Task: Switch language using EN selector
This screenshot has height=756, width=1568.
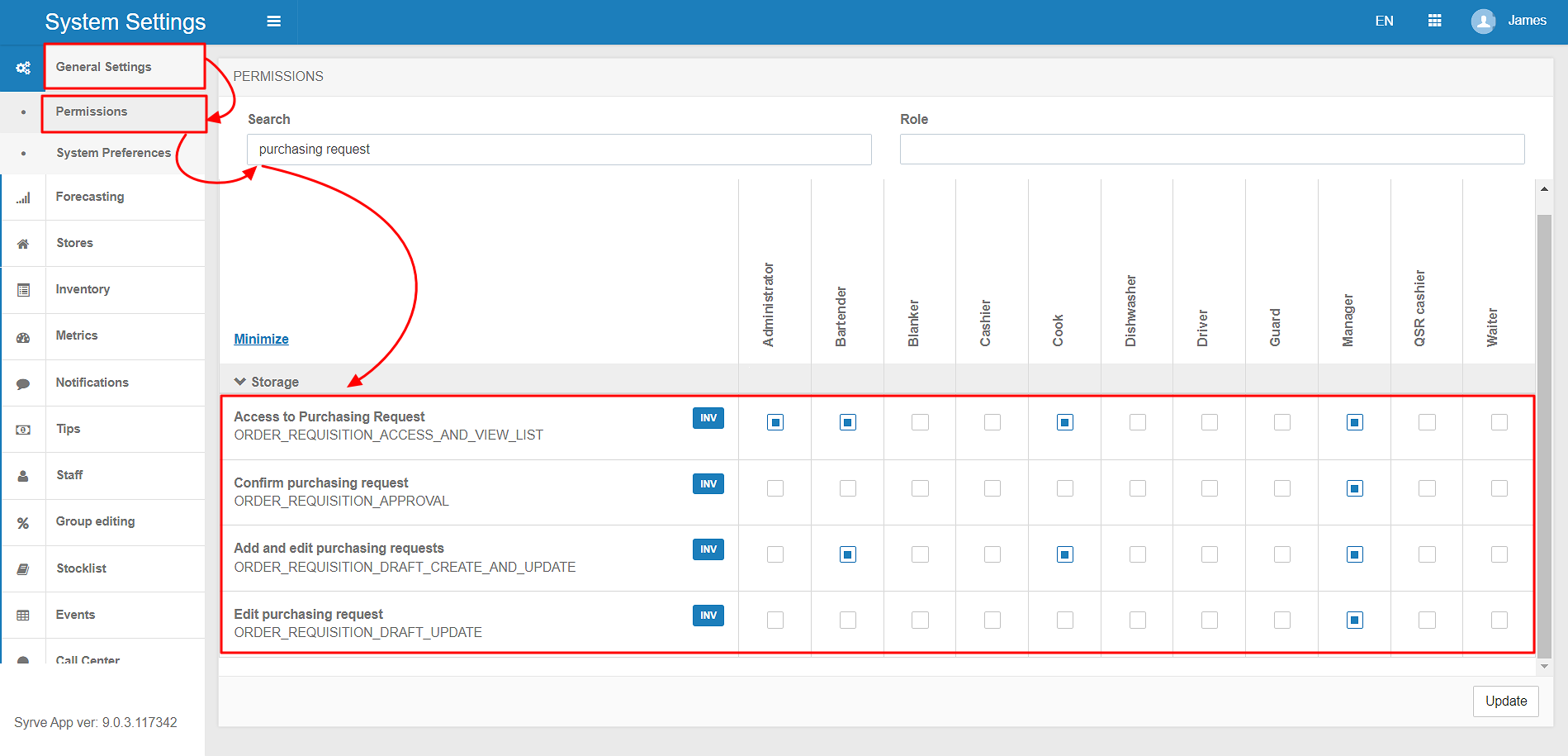Action: tap(1384, 21)
